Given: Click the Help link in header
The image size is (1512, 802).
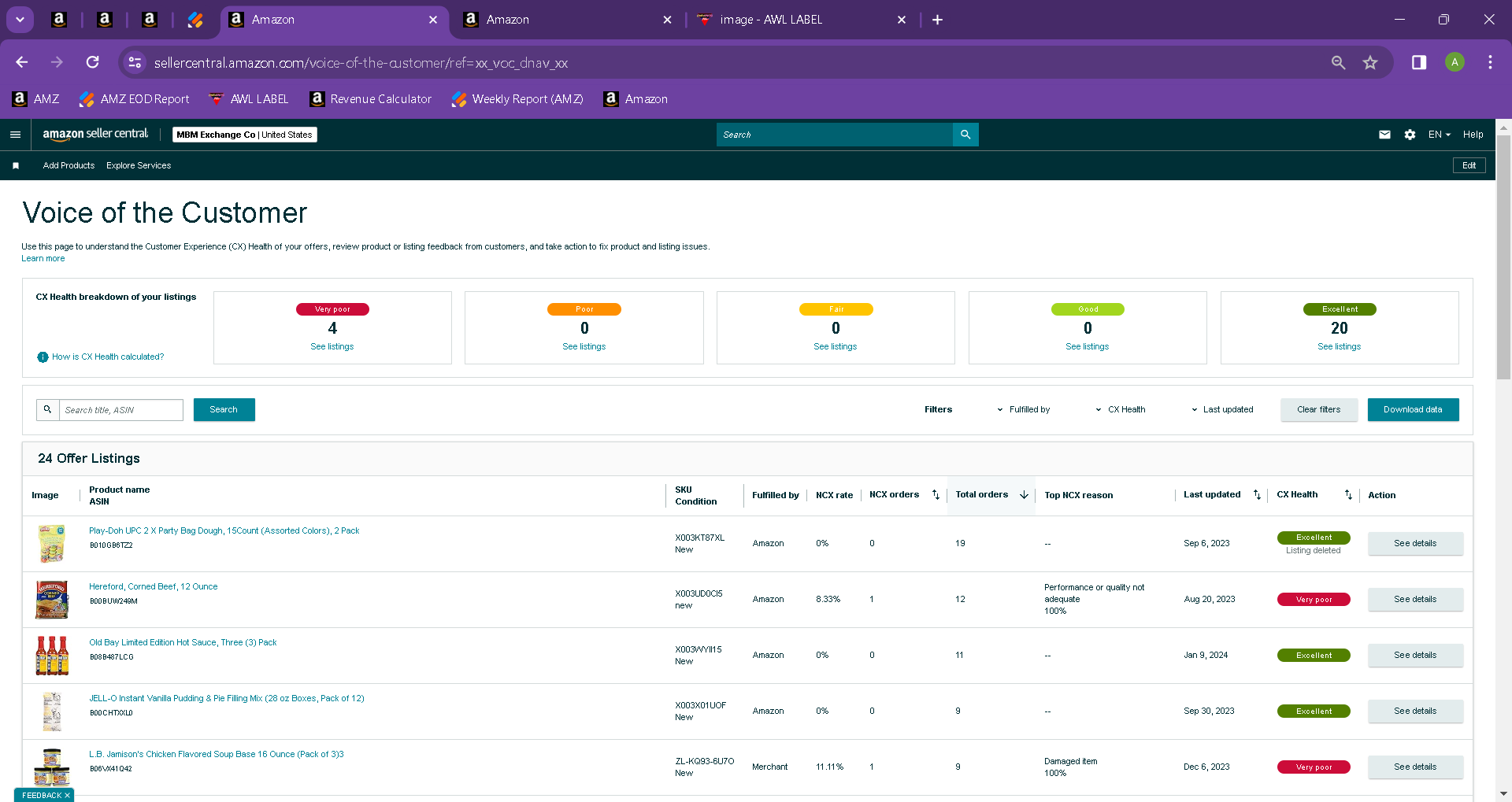Looking at the screenshot, I should (1473, 135).
